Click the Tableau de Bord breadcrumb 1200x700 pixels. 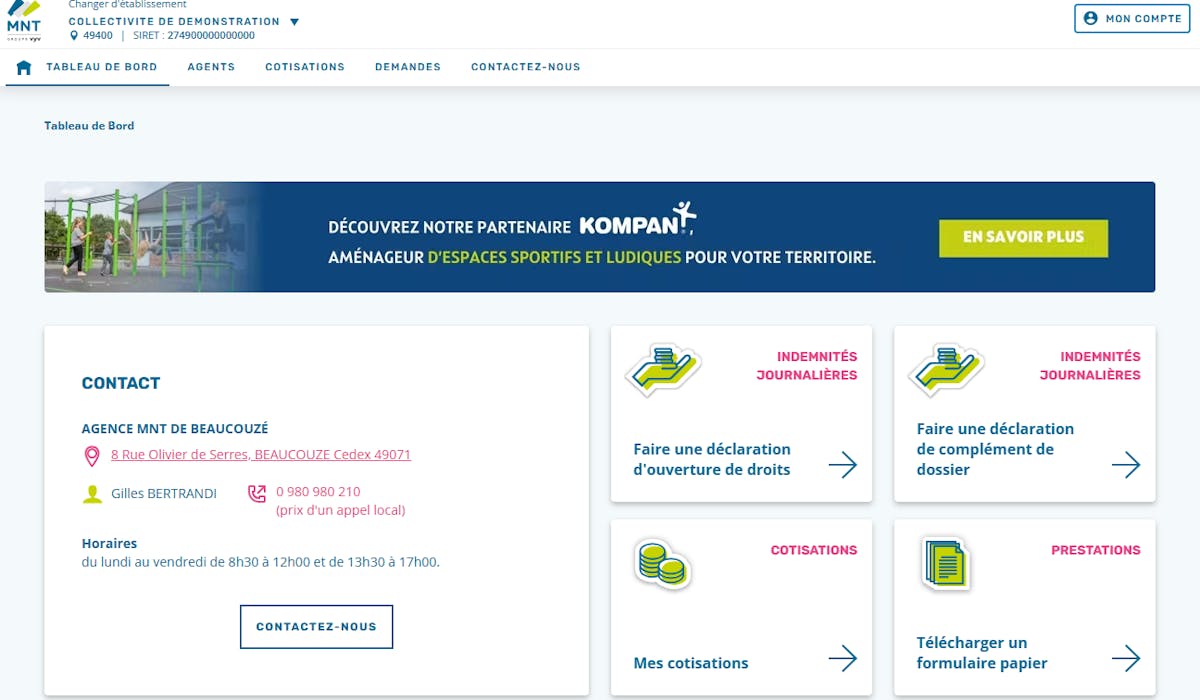88,126
